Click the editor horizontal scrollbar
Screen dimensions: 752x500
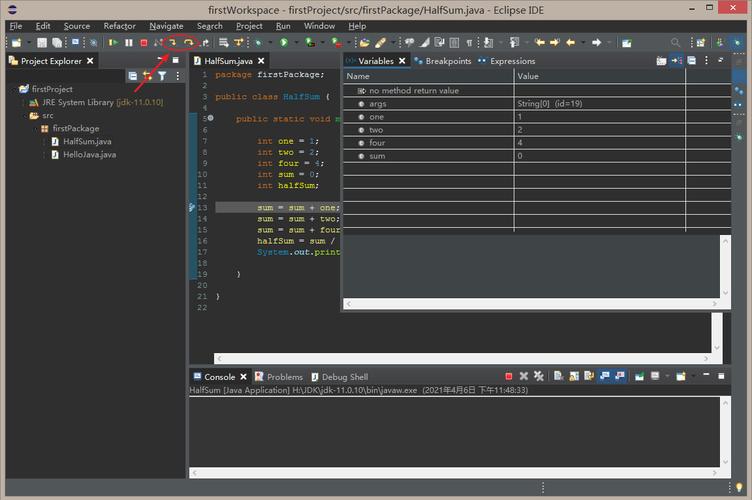(462, 358)
